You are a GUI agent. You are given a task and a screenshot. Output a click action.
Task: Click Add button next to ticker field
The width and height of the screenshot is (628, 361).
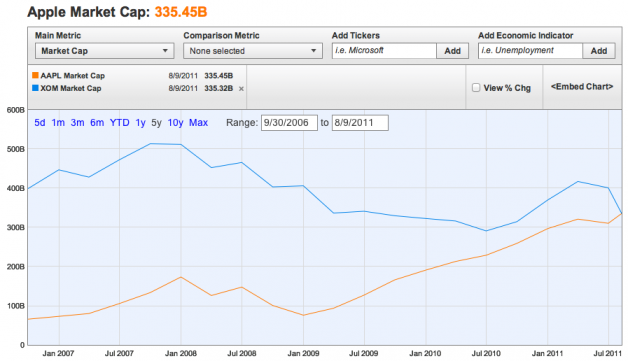tap(453, 51)
